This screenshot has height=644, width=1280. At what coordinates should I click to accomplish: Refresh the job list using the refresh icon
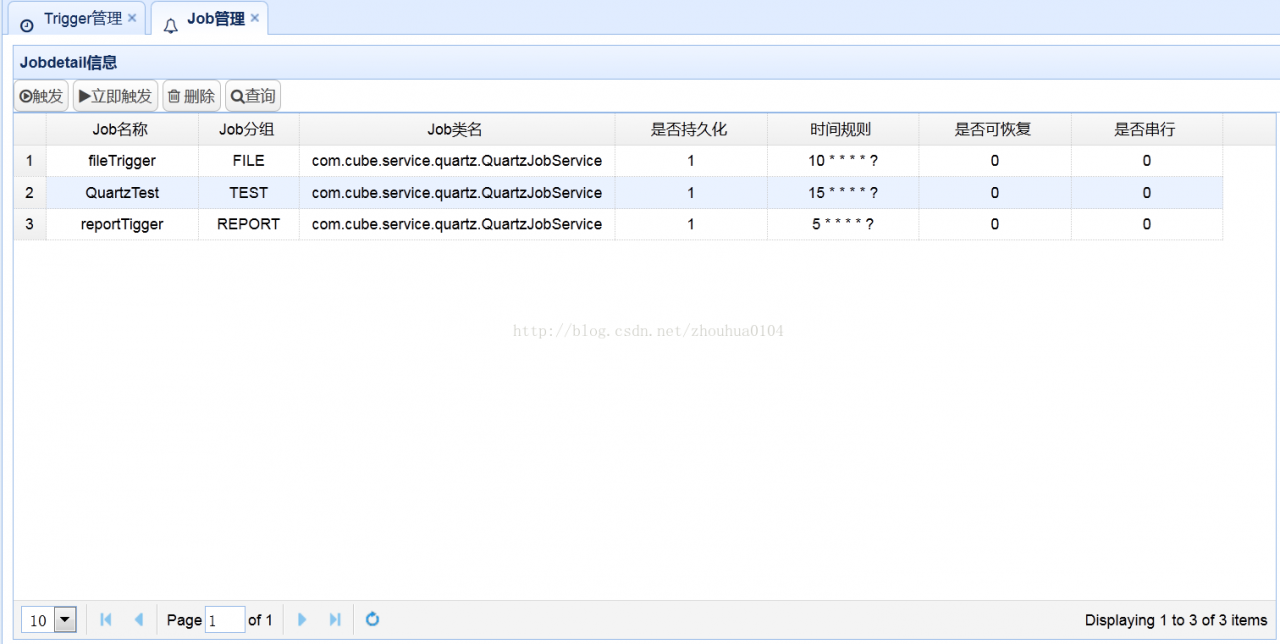pyautogui.click(x=371, y=620)
